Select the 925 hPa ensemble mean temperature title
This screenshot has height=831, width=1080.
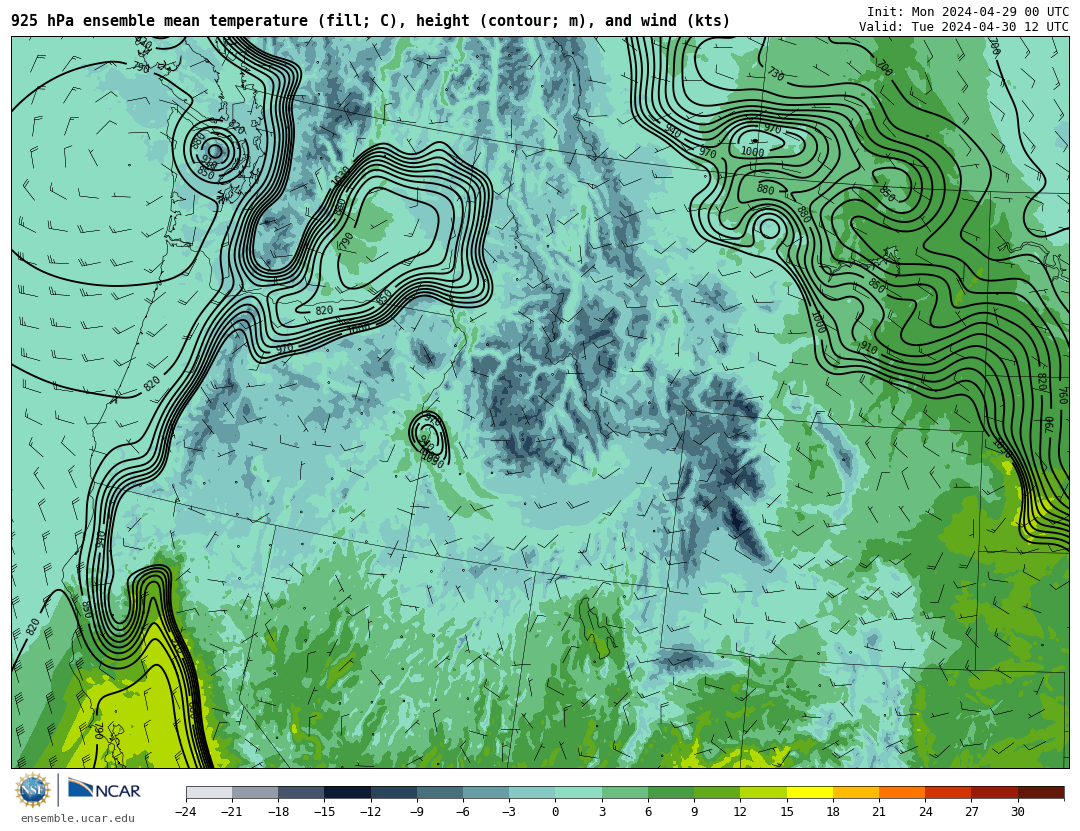pos(370,21)
